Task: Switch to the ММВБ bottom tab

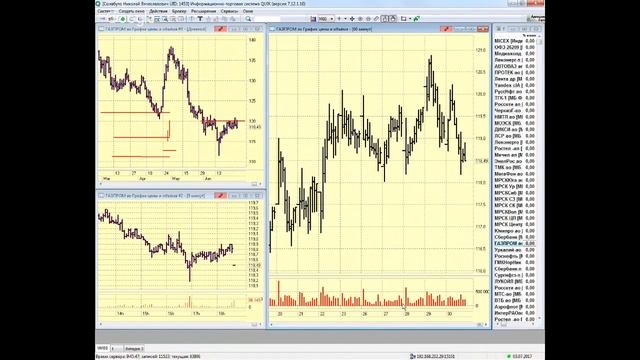Action: click(x=102, y=348)
